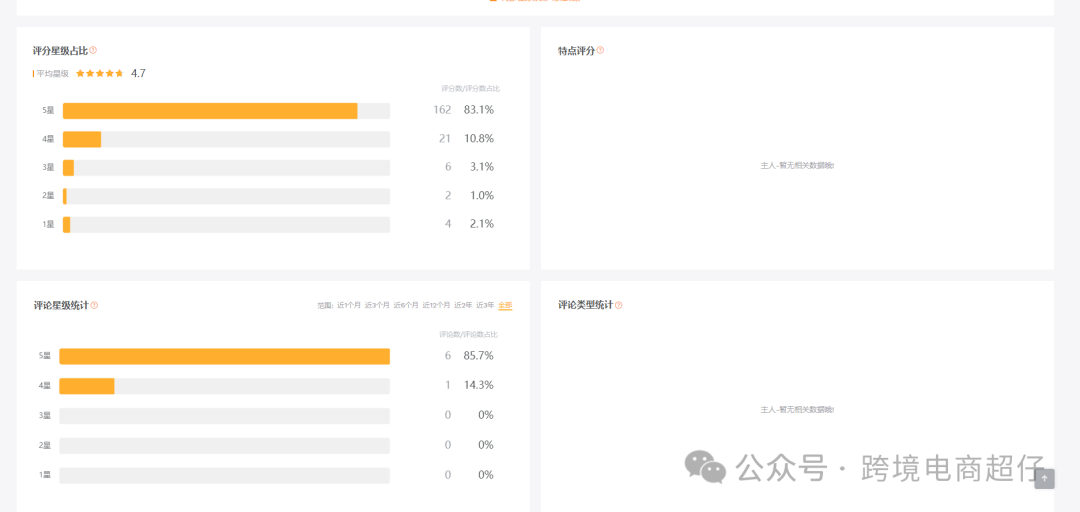Click the 5星 rating share bar

(210, 111)
